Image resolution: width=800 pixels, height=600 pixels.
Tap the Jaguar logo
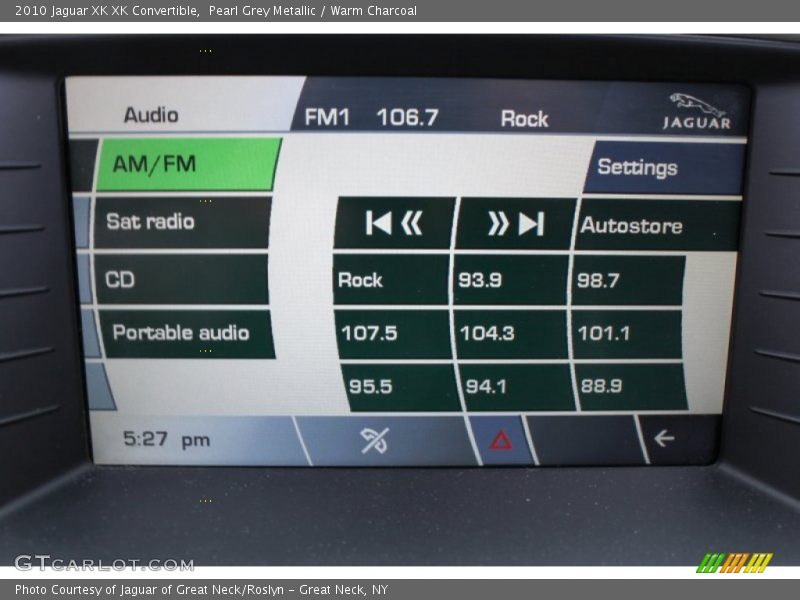point(697,112)
